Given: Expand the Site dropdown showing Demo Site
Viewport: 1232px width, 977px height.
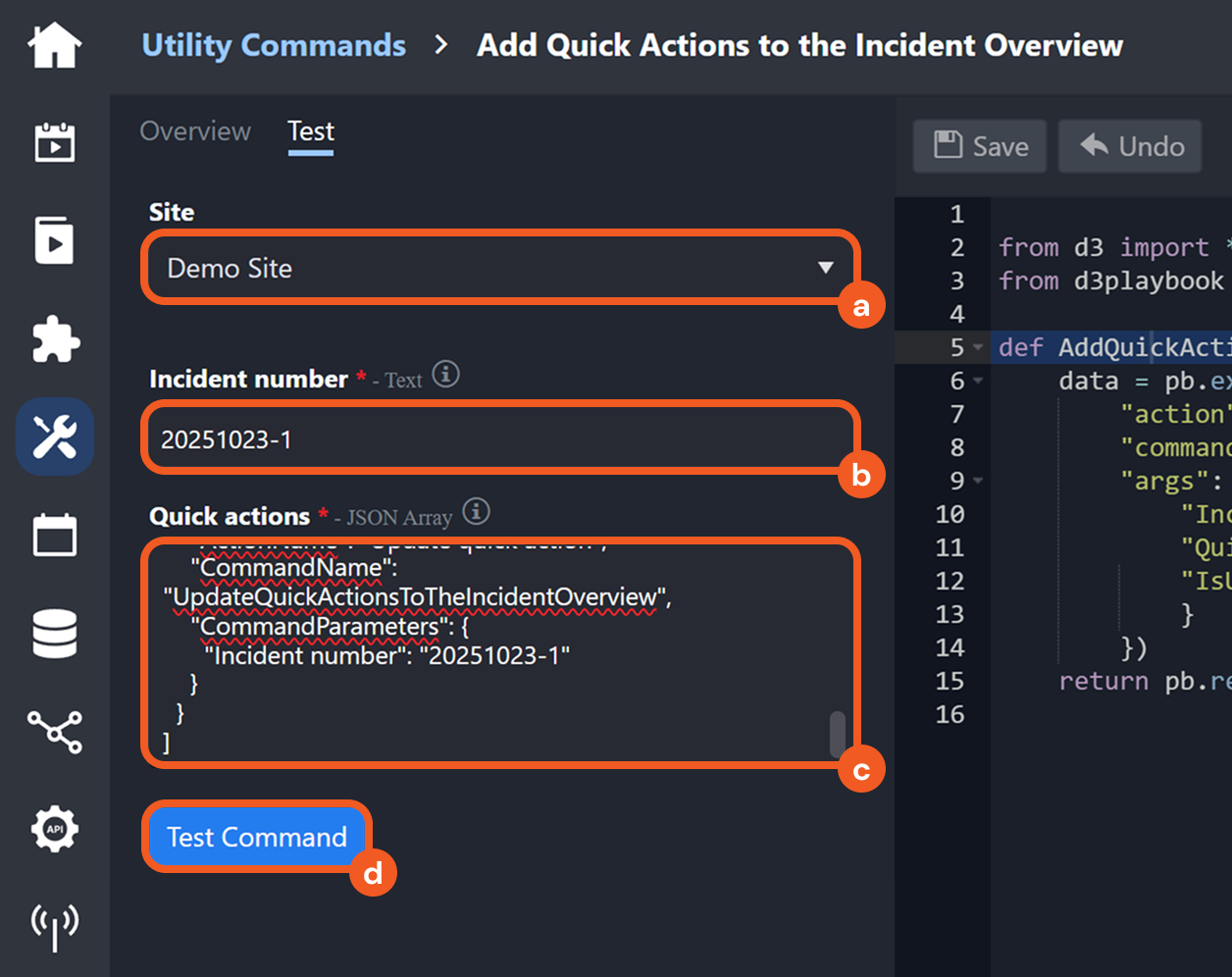Looking at the screenshot, I should 500,268.
